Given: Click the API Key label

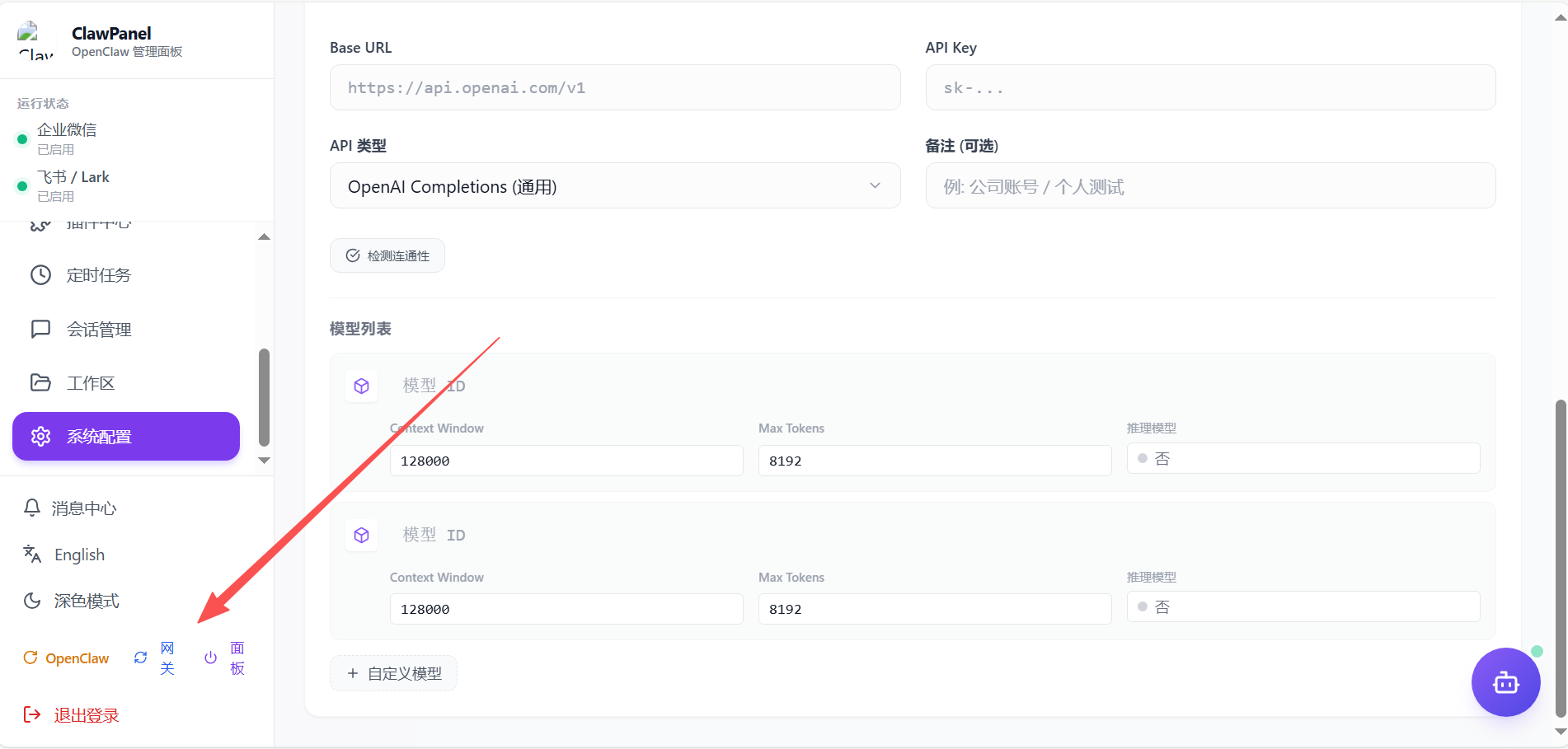Looking at the screenshot, I should 951,48.
